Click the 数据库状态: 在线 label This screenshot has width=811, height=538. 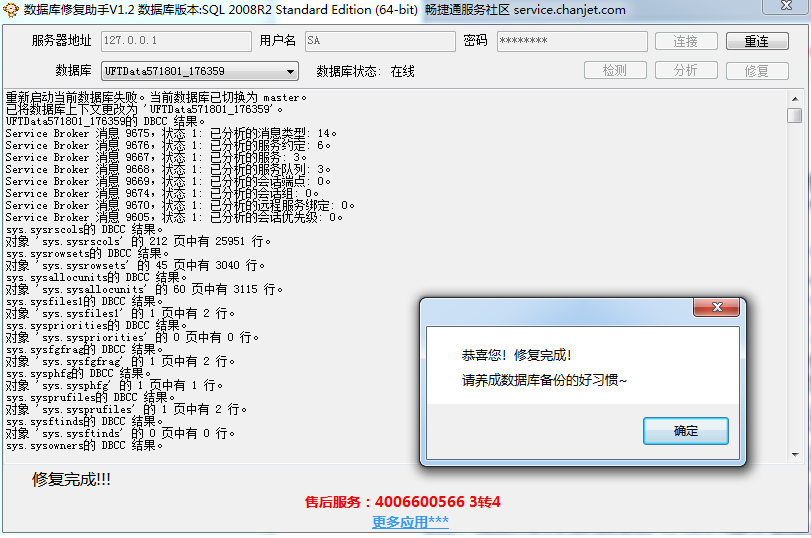pos(366,71)
